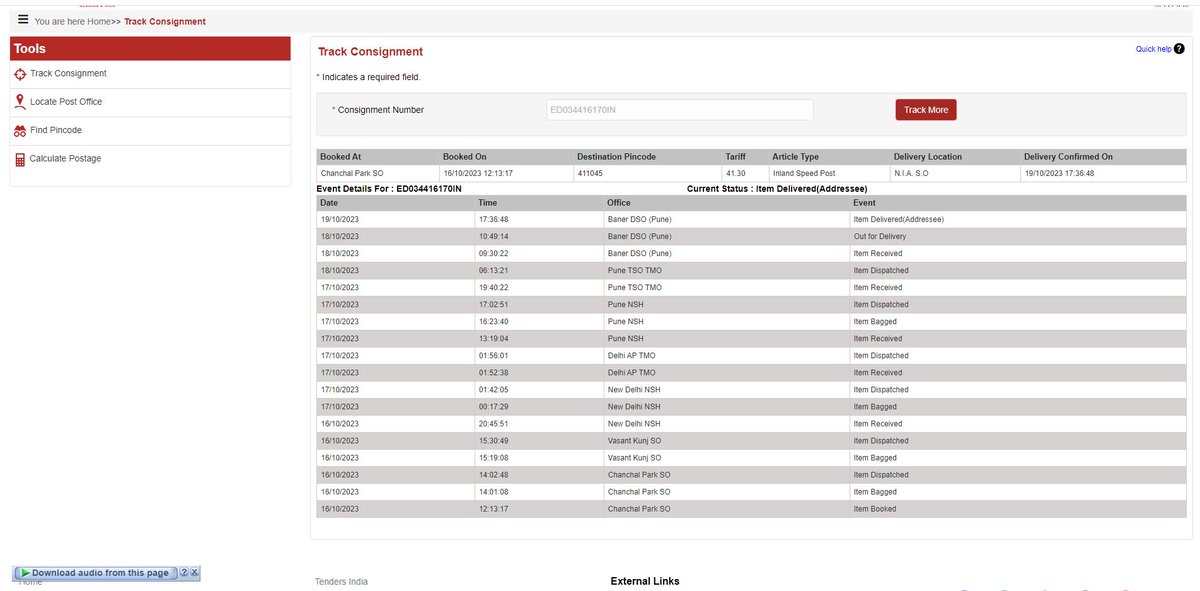1200x591 pixels.
Task: Click the Consignment Number input field
Action: pyautogui.click(x=679, y=110)
